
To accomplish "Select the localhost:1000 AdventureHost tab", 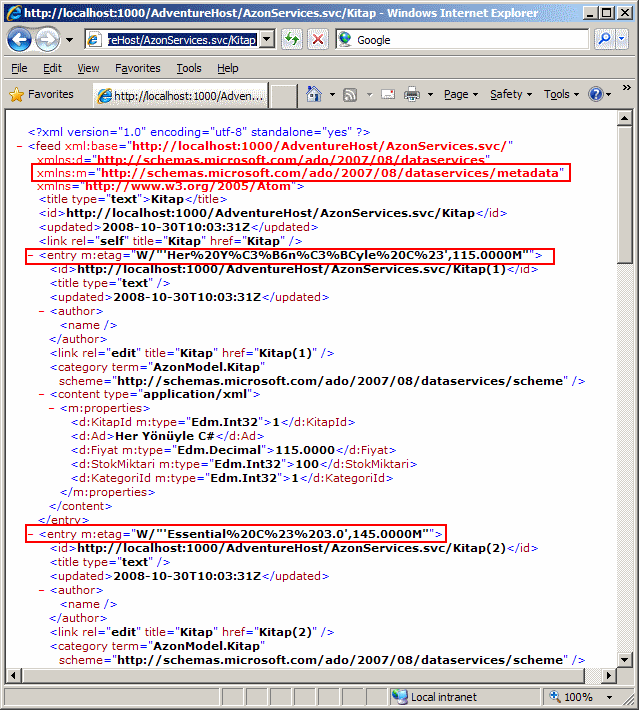I will pos(180,96).
